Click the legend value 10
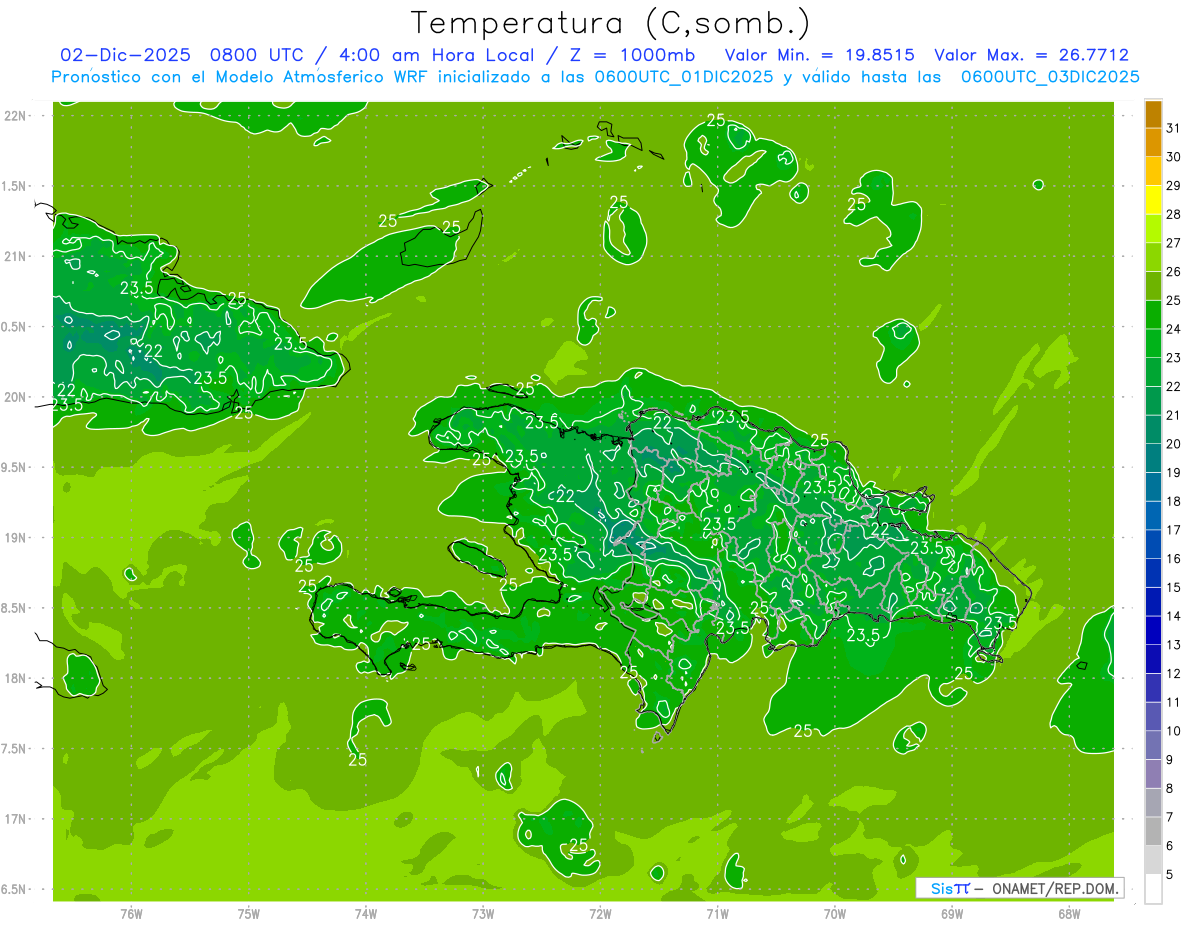The image size is (1200, 927). pyautogui.click(x=1173, y=731)
